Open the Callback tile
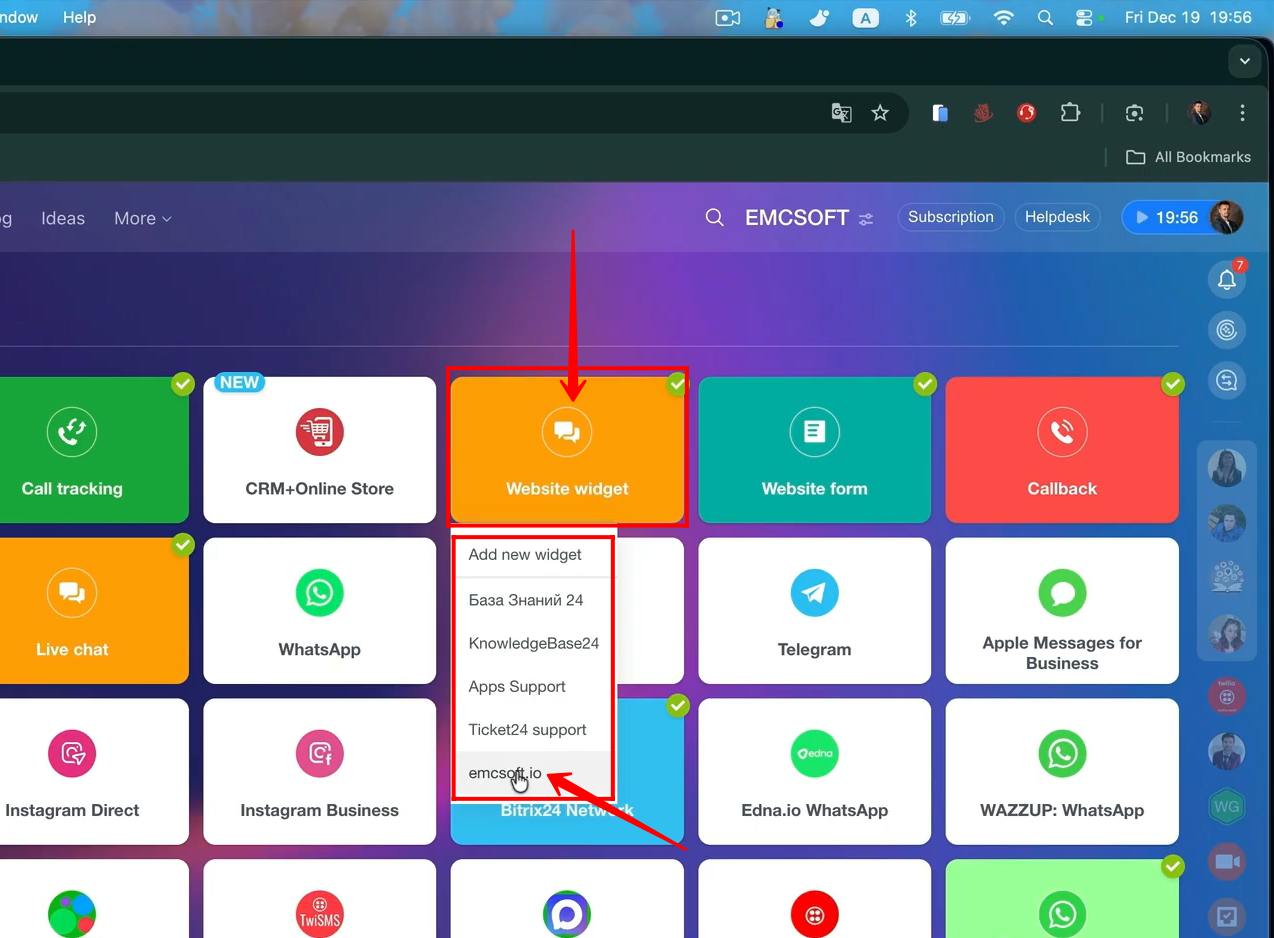The image size is (1274, 938). (x=1061, y=450)
